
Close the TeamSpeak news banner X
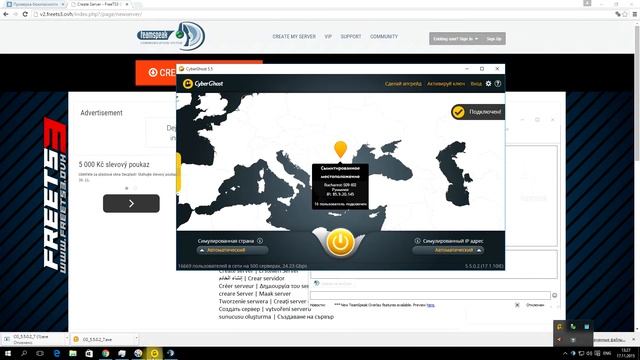coord(517,305)
